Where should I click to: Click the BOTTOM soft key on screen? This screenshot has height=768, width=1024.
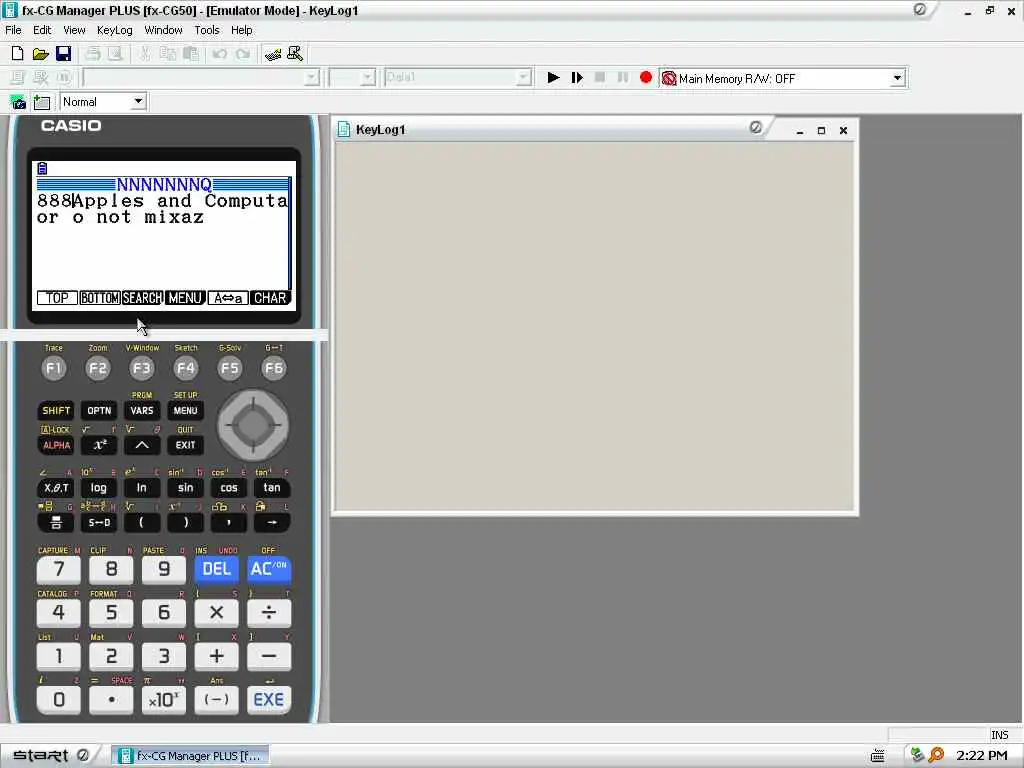coord(99,298)
